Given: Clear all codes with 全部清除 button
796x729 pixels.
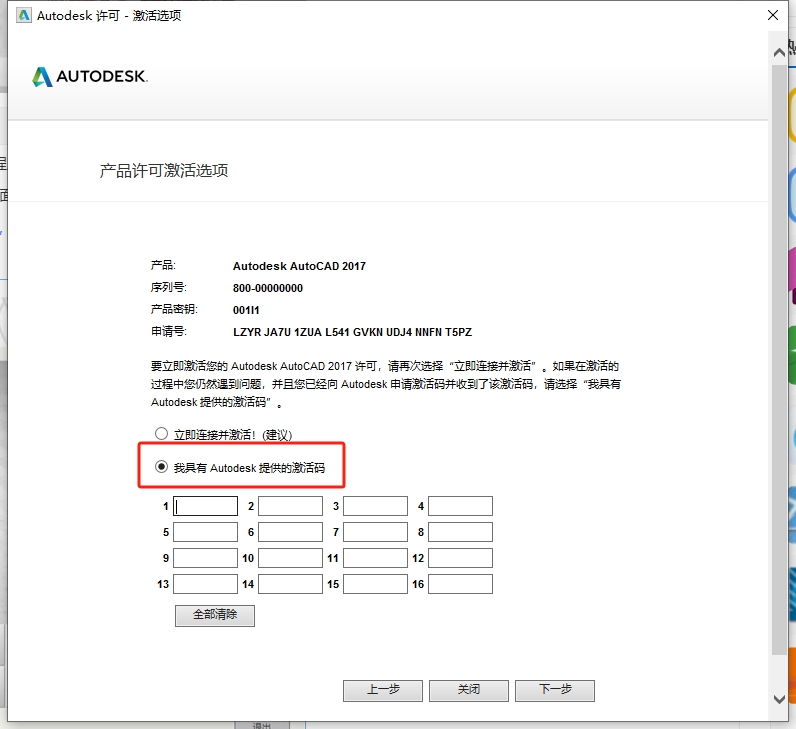Looking at the screenshot, I should 215,615.
